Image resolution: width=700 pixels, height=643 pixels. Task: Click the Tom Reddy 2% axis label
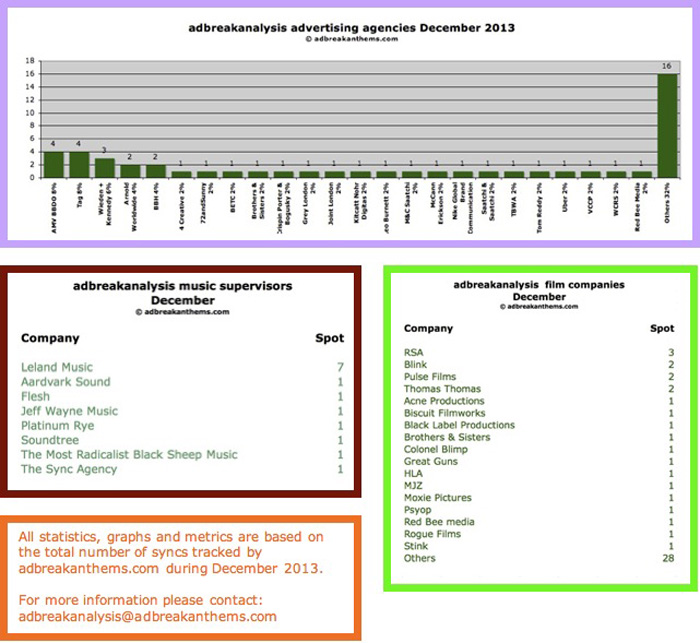[x=539, y=207]
